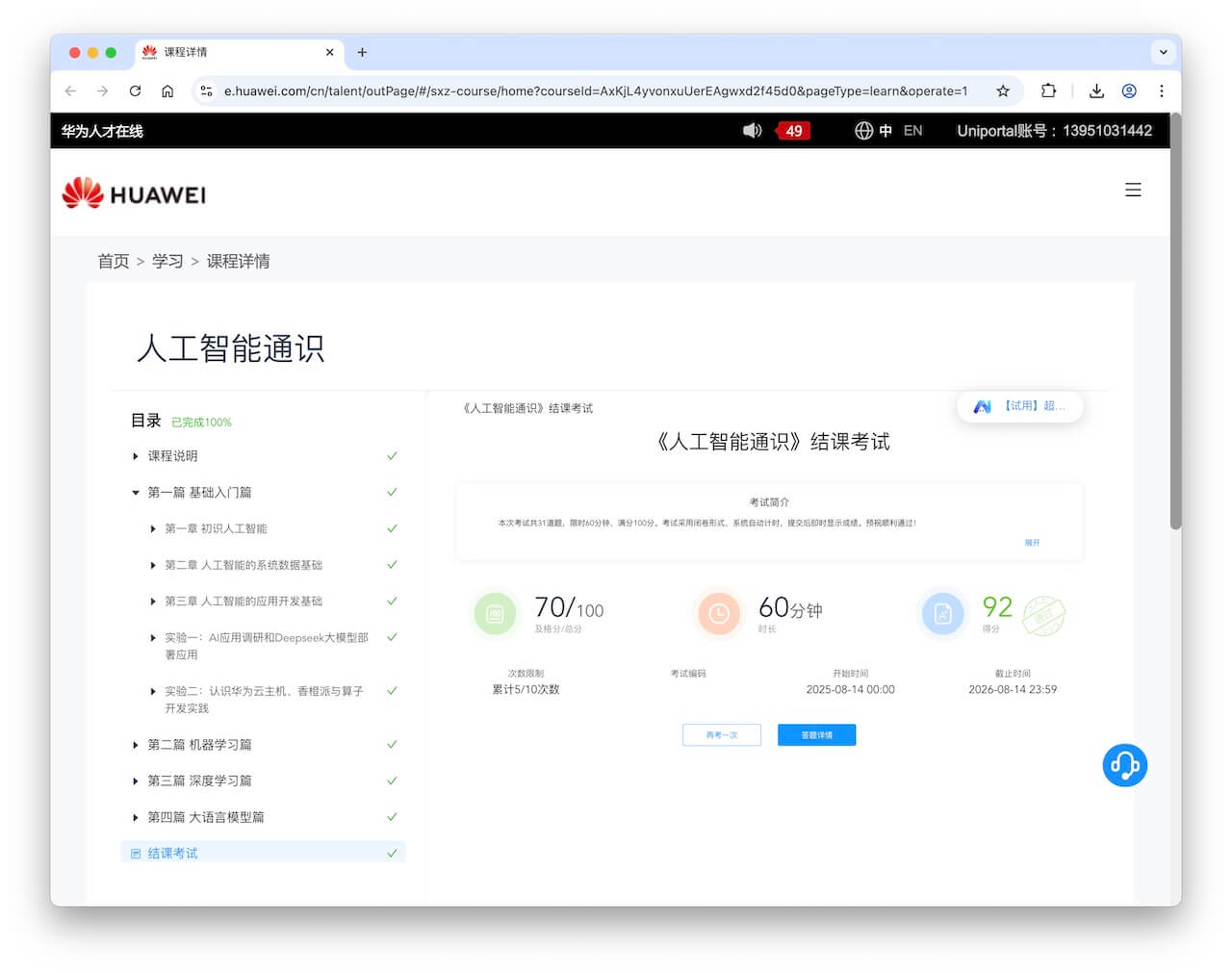Image resolution: width=1232 pixels, height=973 pixels.
Task: Click the 再考一次 retake button
Action: (x=722, y=735)
